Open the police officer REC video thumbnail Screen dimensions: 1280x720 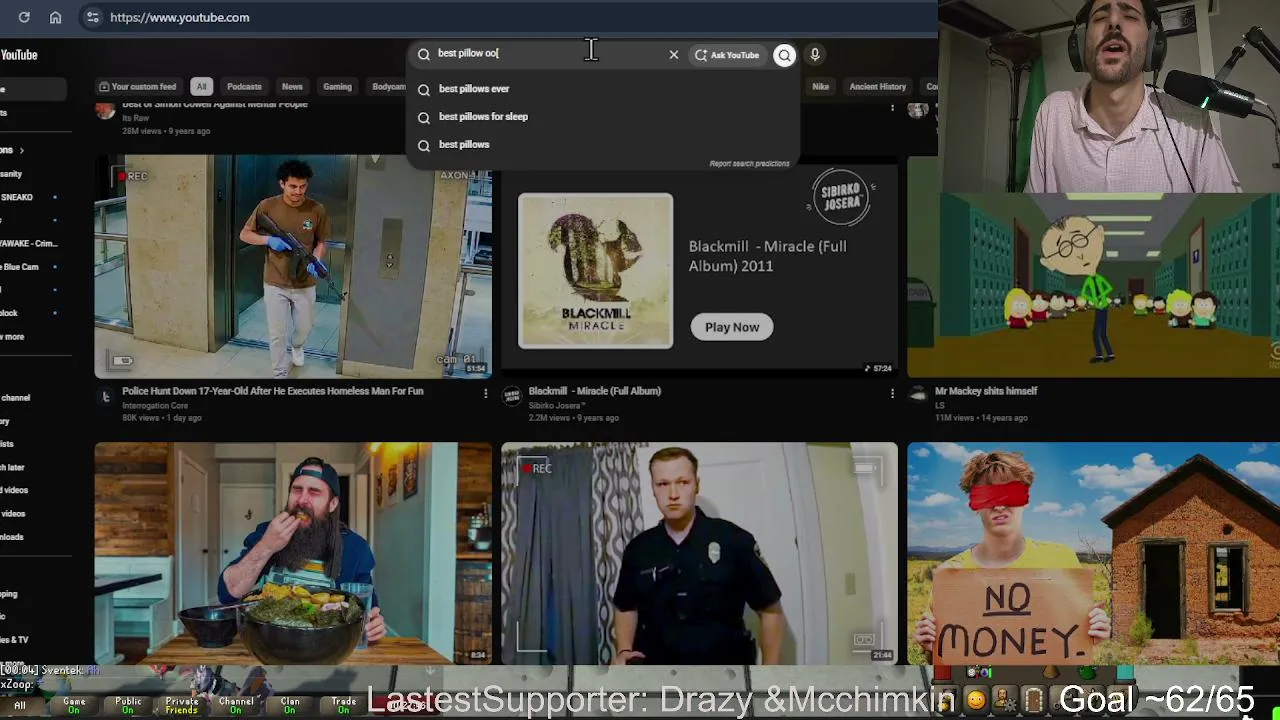pyautogui.click(x=699, y=553)
